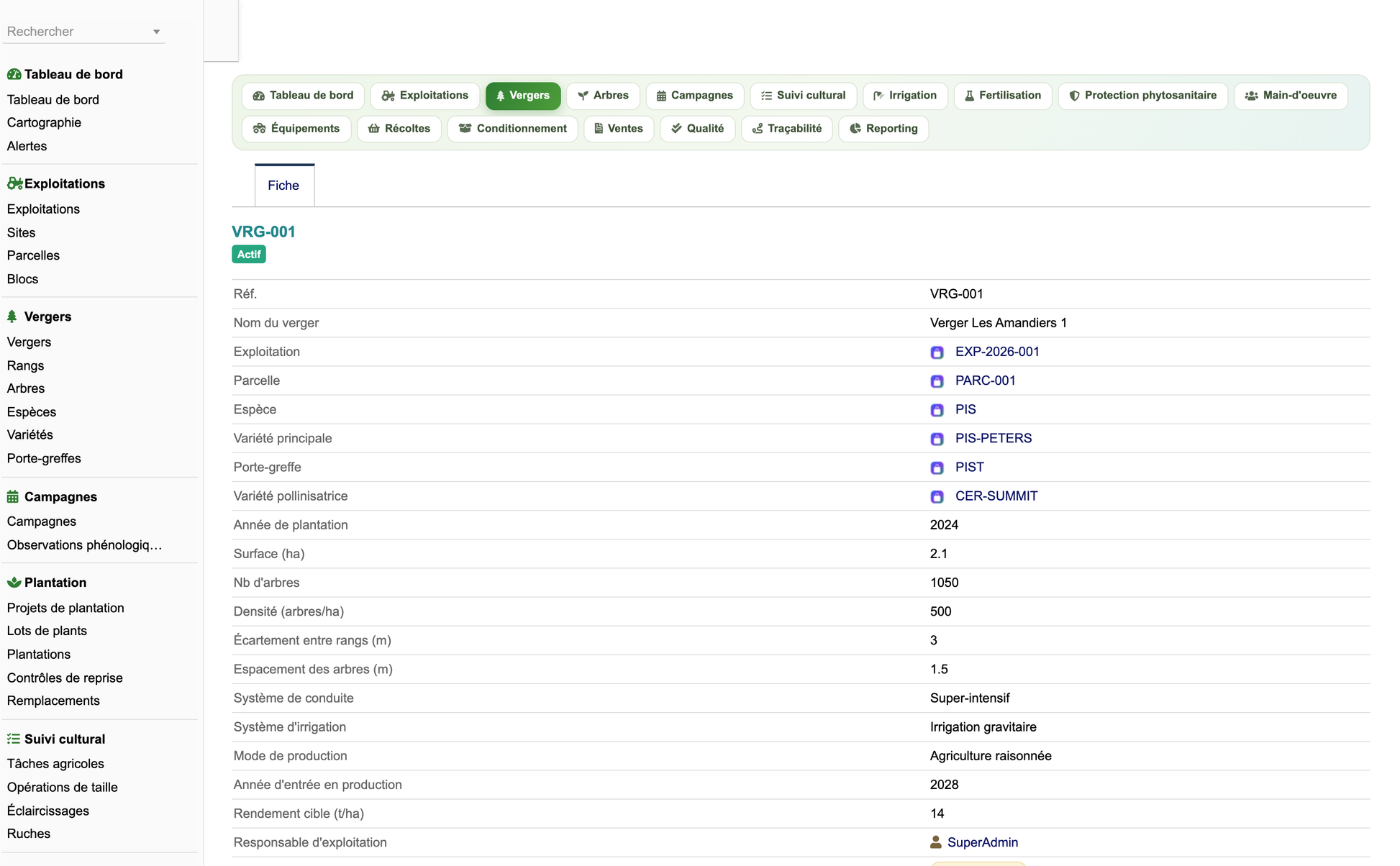Image resolution: width=1400 pixels, height=866 pixels.
Task: Open the Équipements navigation pill
Action: click(296, 129)
